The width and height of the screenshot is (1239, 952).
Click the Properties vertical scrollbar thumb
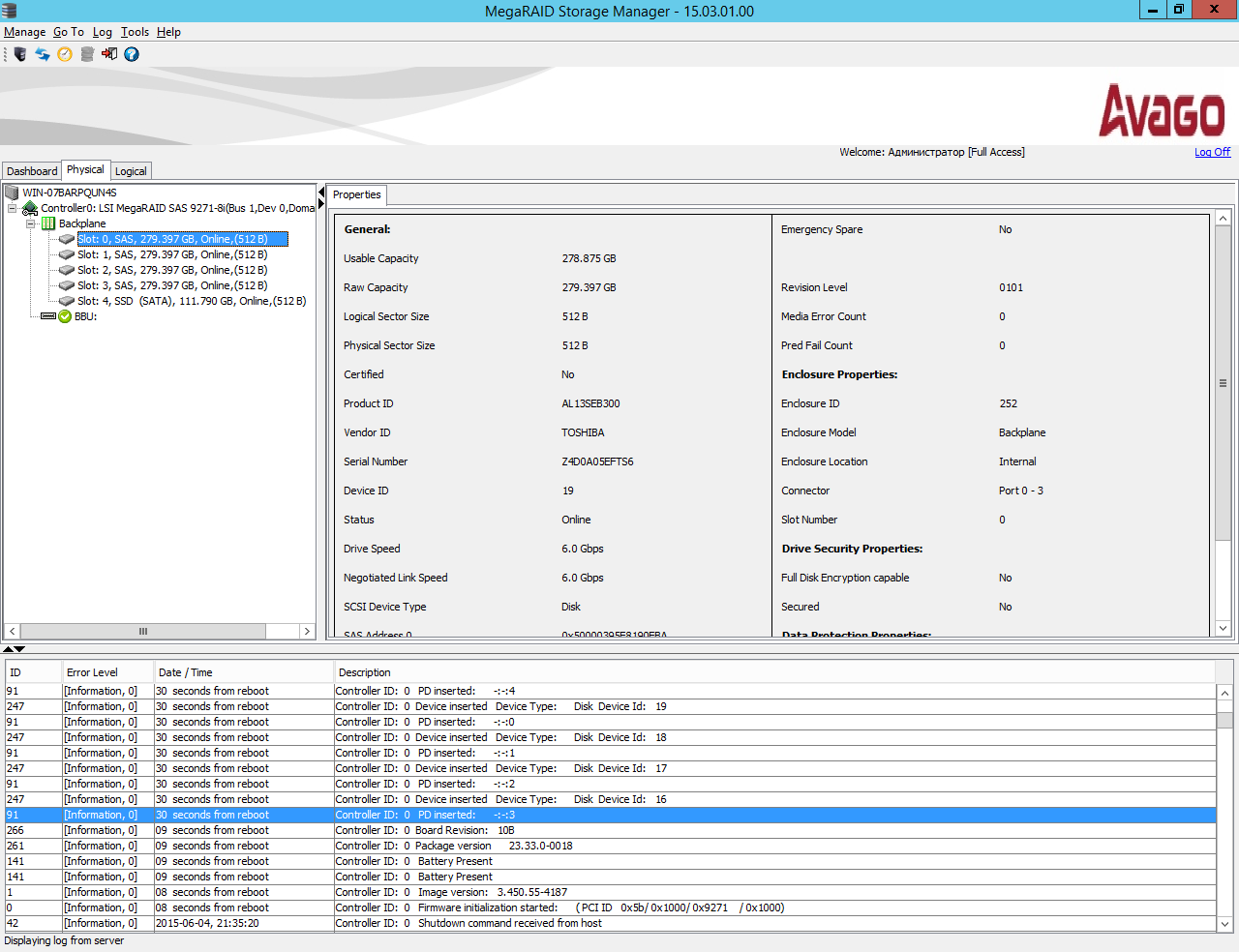coord(1224,384)
